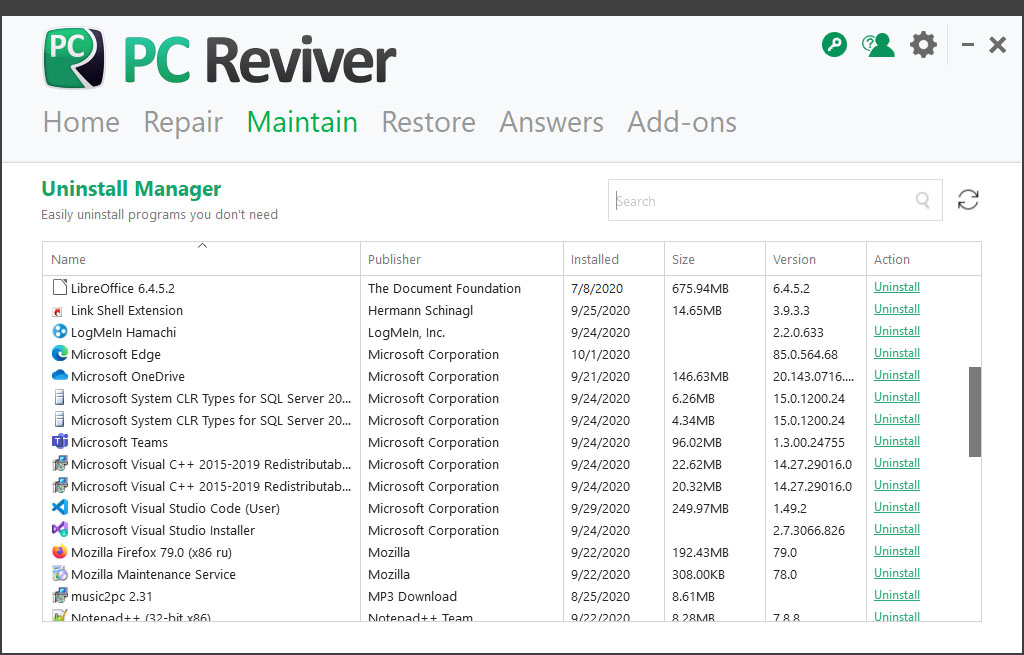Open support using the person icon
The image size is (1024, 655).
(x=878, y=44)
